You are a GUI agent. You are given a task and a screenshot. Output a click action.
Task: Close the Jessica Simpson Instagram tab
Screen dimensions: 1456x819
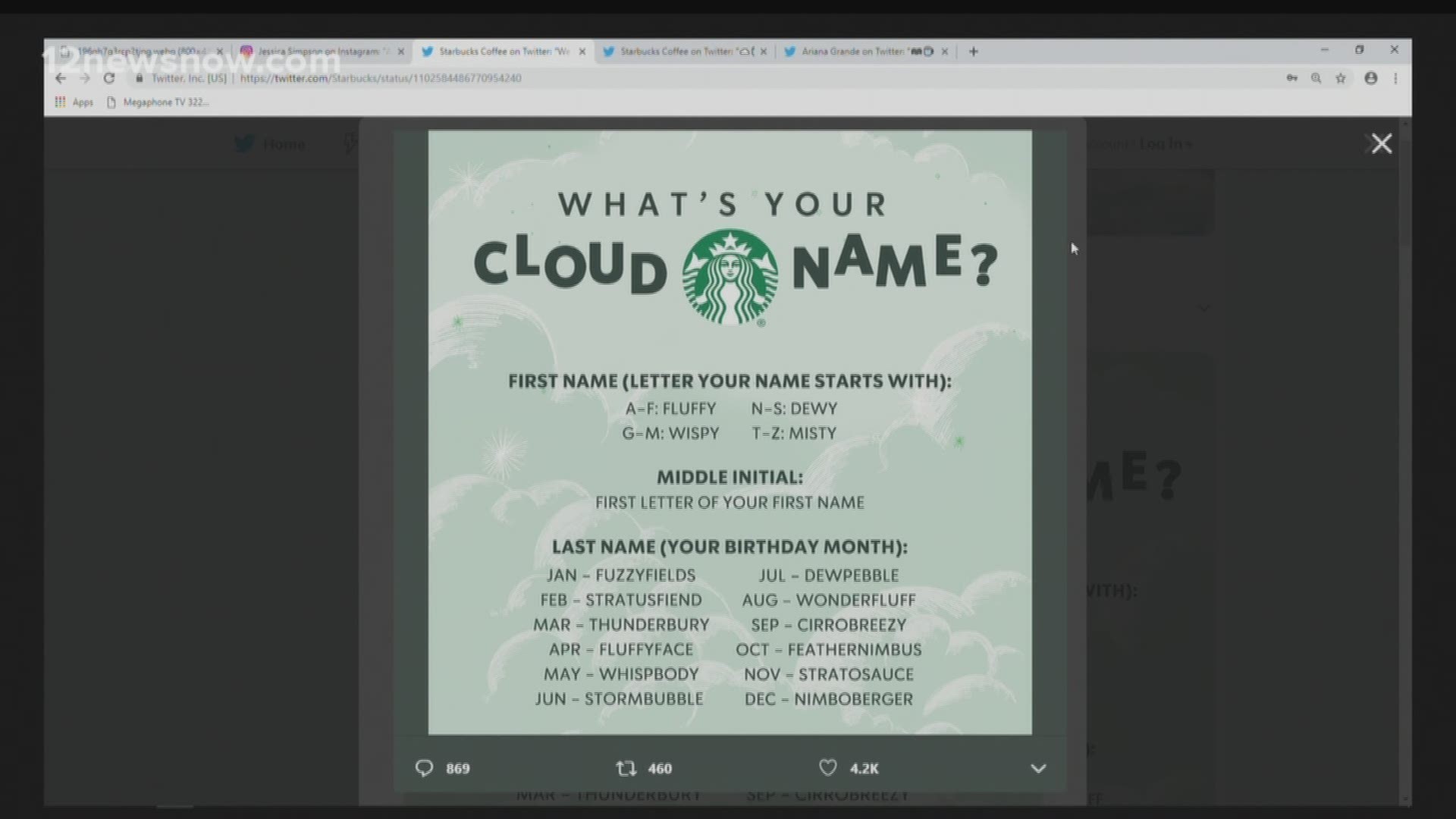[401, 52]
